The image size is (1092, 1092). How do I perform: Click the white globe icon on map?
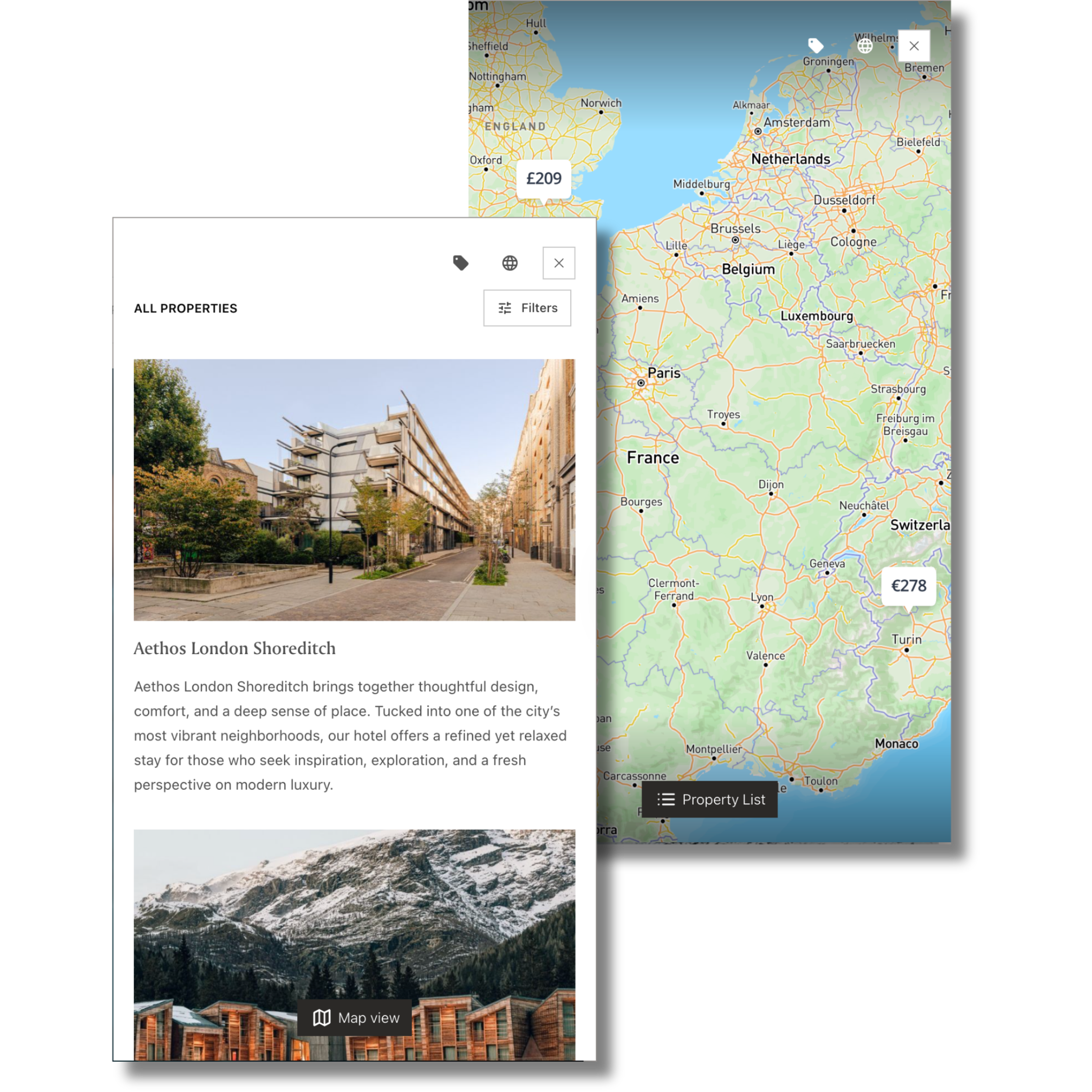point(865,46)
